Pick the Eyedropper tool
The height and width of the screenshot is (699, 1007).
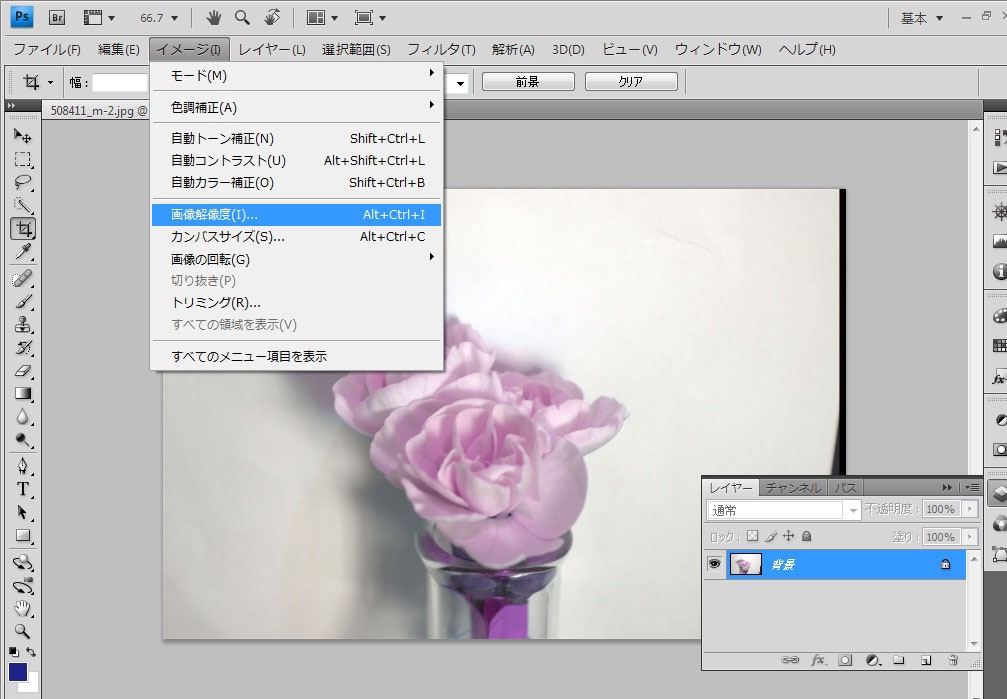[x=22, y=251]
